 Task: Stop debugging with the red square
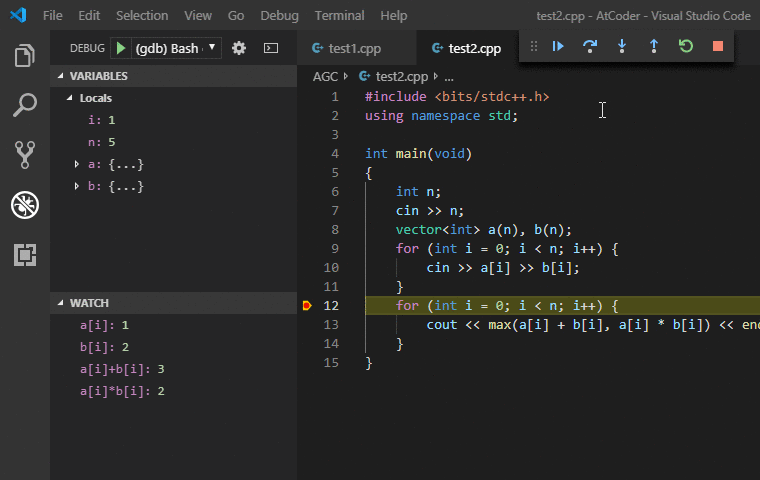(717, 46)
